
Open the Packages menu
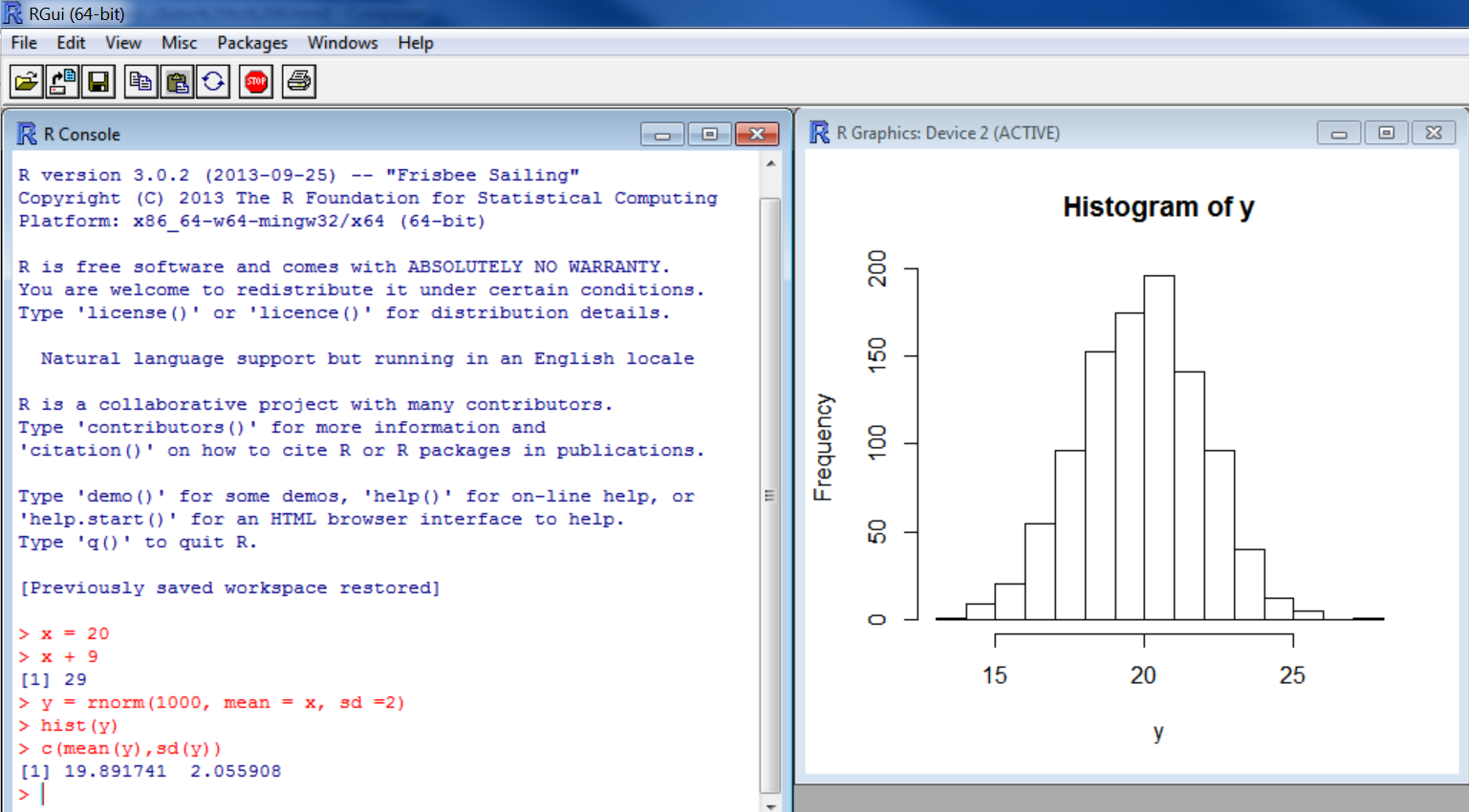pyautogui.click(x=251, y=42)
